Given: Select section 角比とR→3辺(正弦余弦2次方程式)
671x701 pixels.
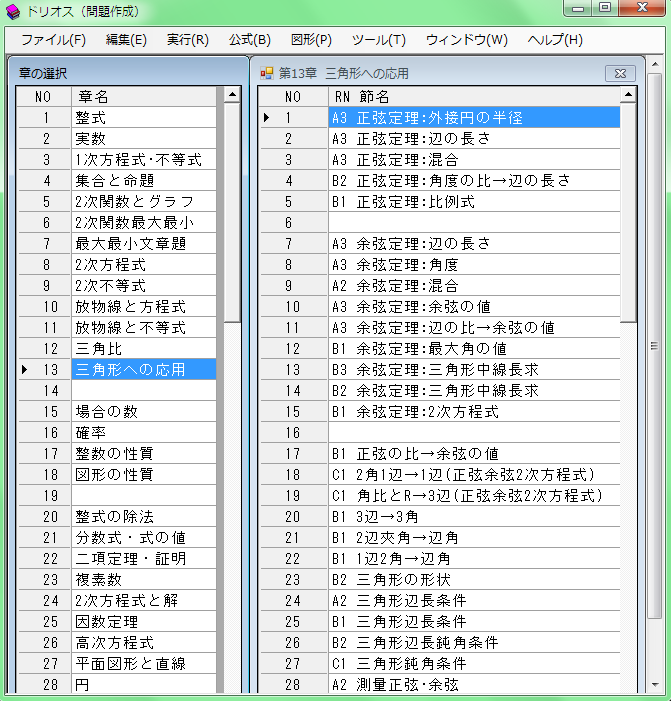Looking at the screenshot, I should [474, 496].
